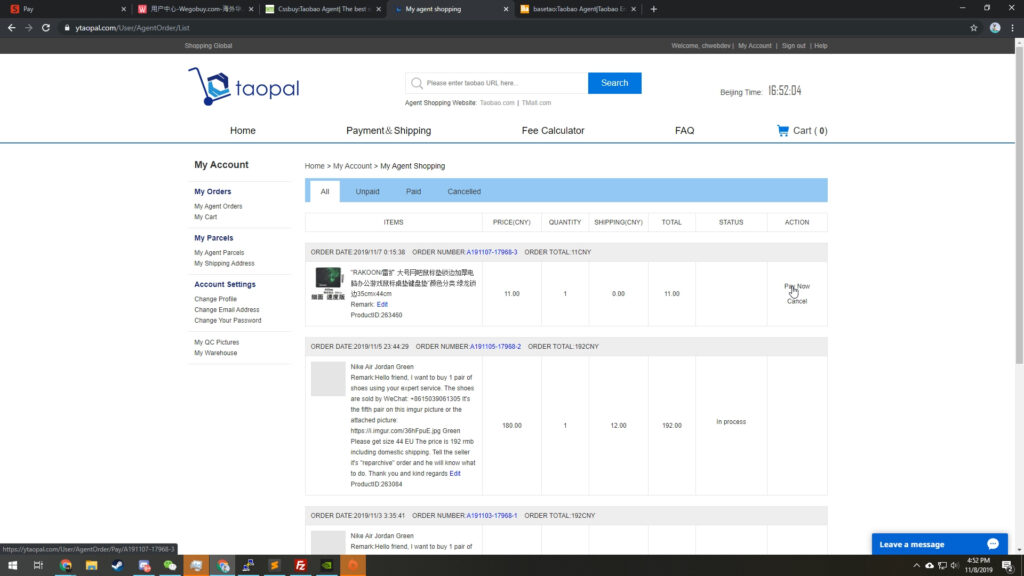Click the browser forward arrow
The height and width of the screenshot is (576, 1024).
tap(29, 28)
